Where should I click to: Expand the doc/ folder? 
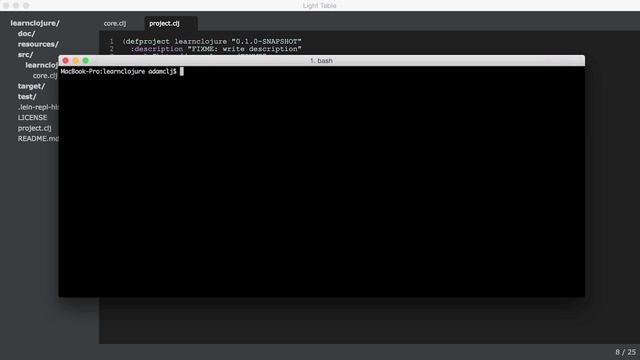(x=27, y=33)
